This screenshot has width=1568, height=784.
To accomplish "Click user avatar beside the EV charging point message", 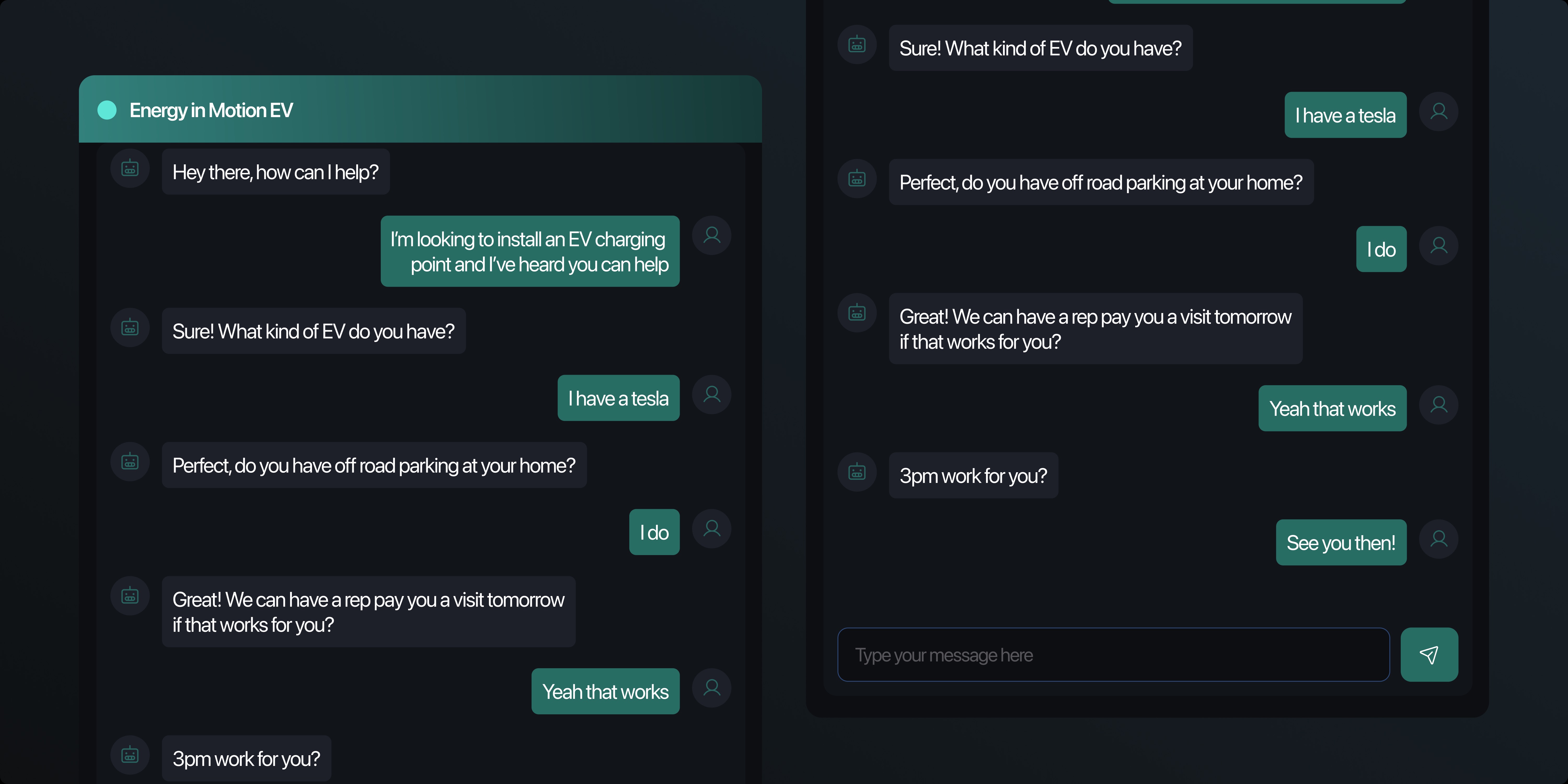I will [711, 235].
